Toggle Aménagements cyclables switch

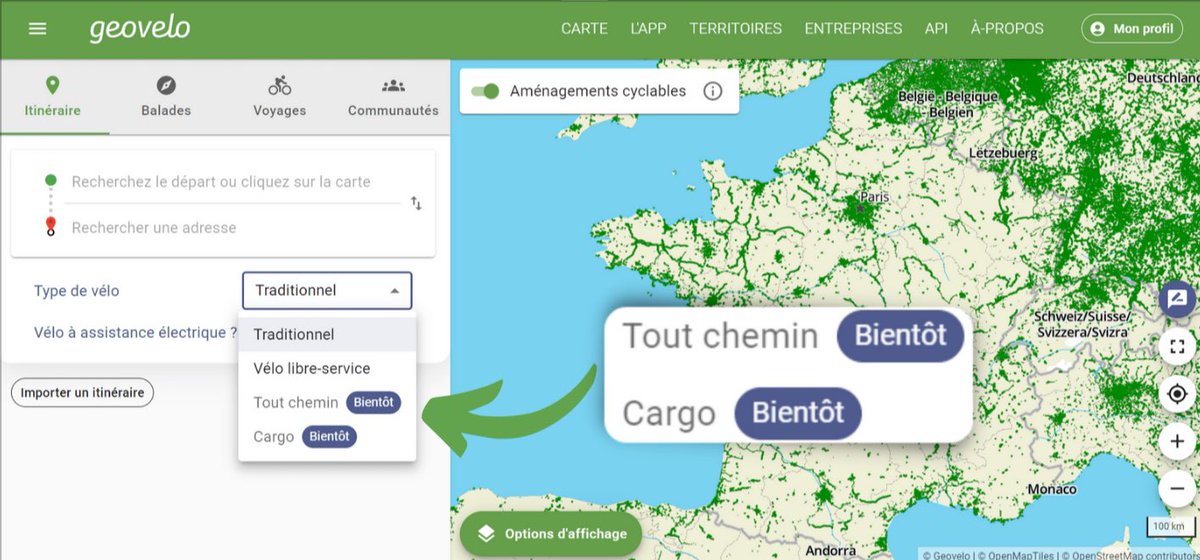[486, 91]
